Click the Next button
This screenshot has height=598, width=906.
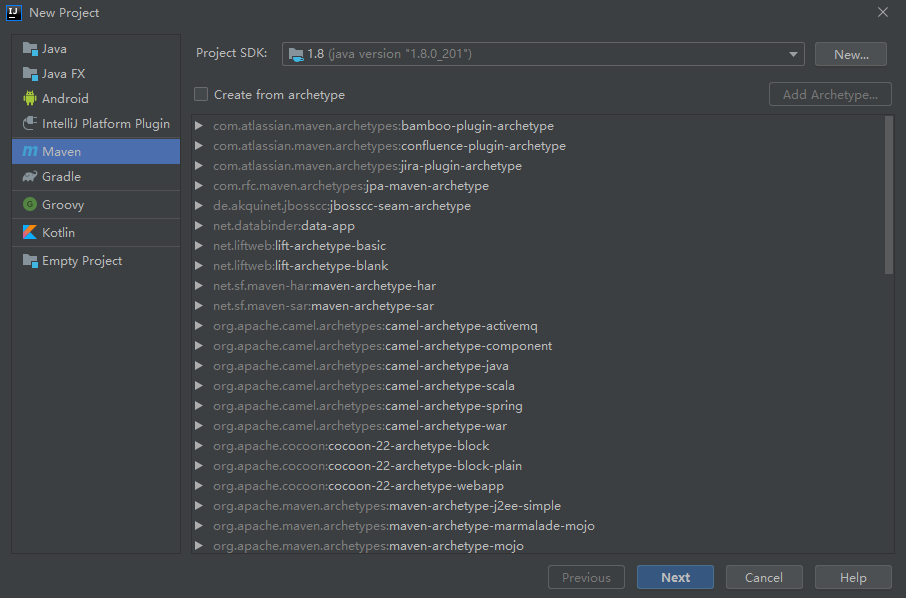(x=675, y=577)
